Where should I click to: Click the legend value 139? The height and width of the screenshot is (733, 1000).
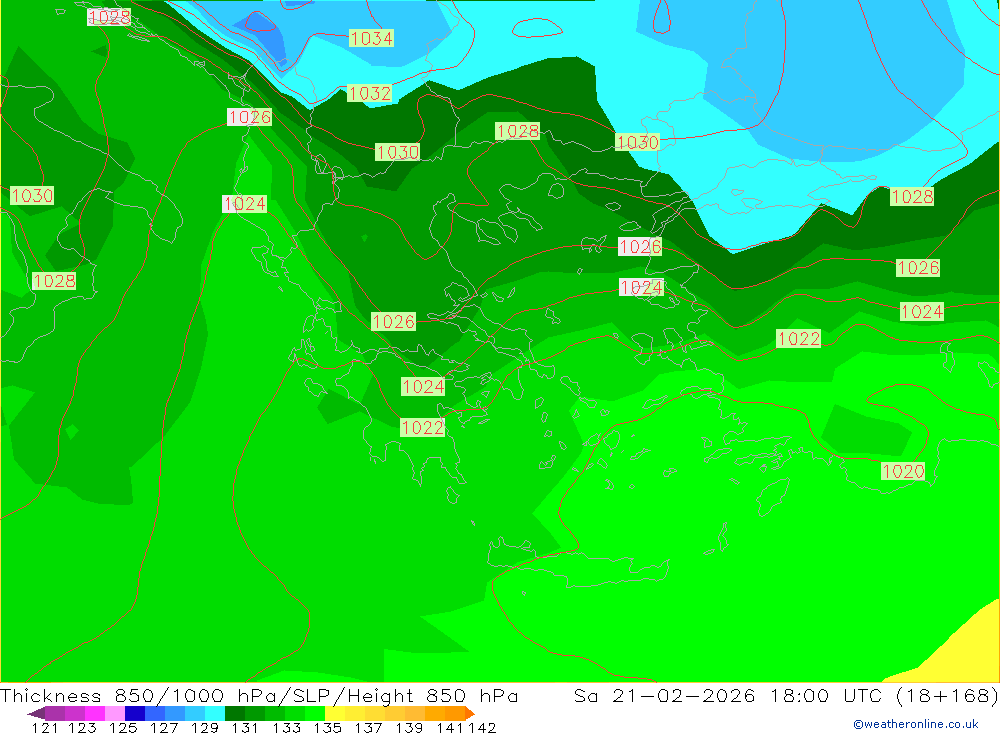point(409,728)
